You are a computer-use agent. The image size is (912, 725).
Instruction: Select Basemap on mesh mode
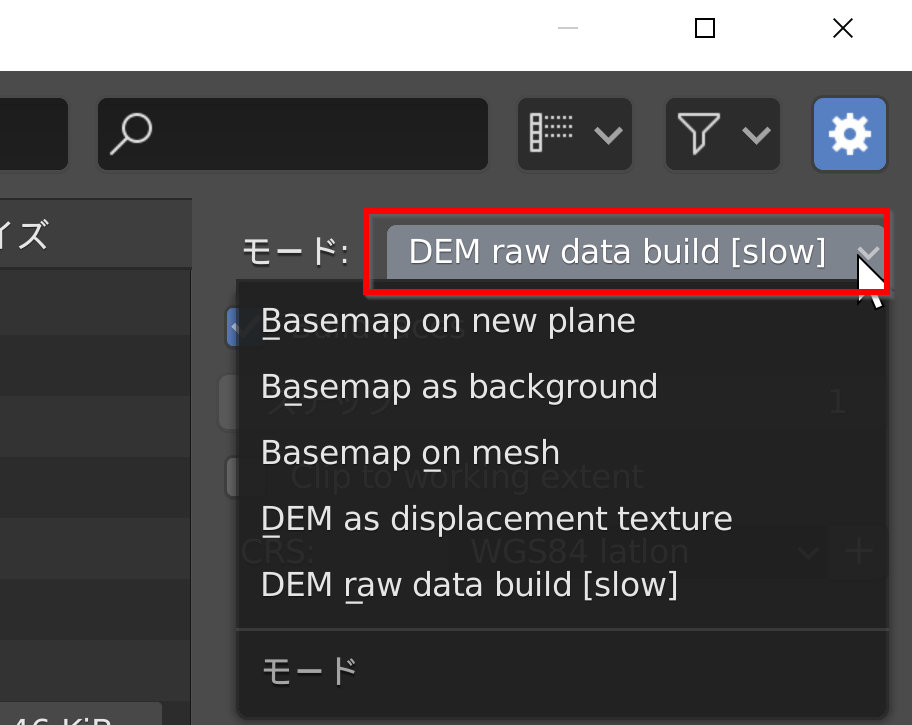(410, 453)
